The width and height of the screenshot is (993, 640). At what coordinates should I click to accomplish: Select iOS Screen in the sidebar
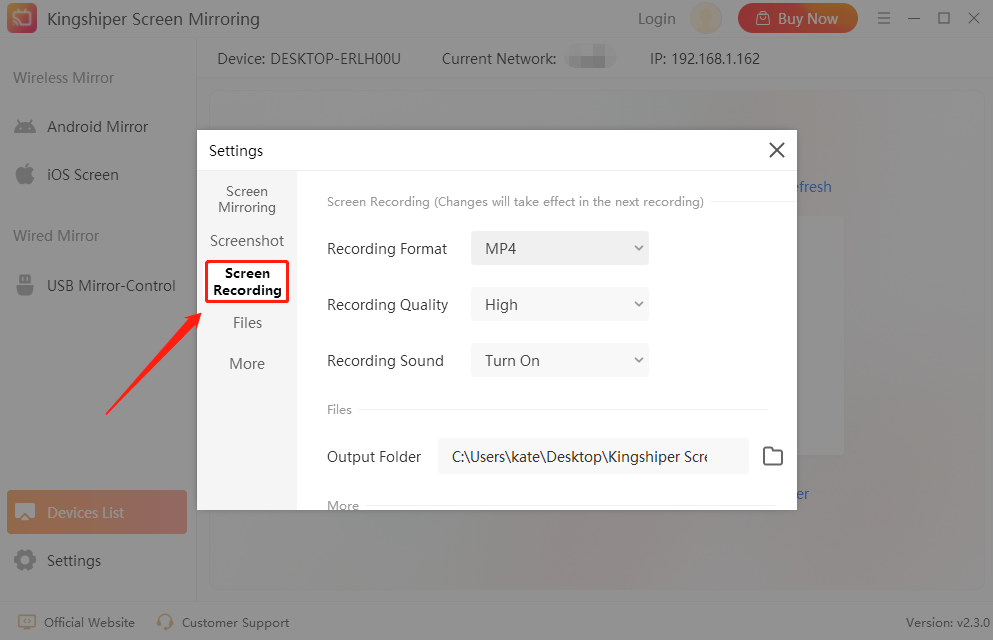pyautogui.click(x=97, y=174)
